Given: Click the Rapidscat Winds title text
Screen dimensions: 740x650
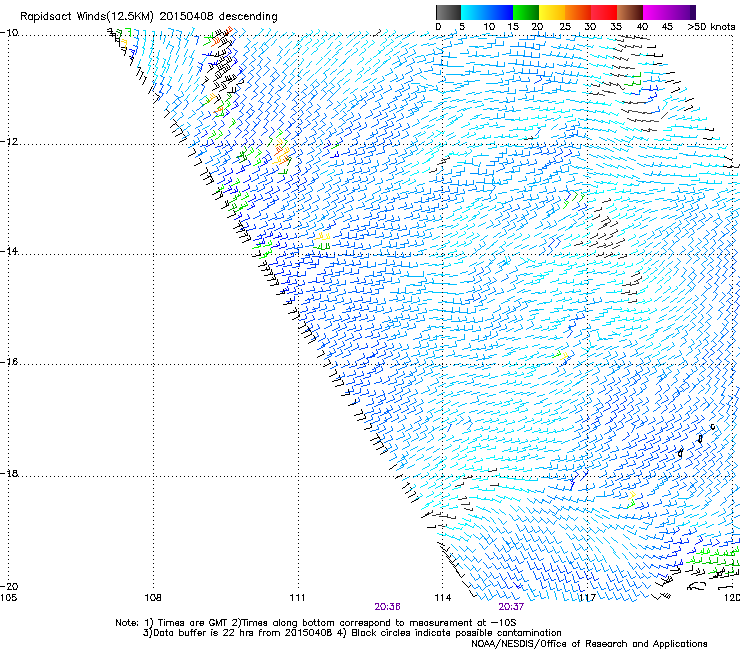Looking at the screenshot, I should point(149,17).
